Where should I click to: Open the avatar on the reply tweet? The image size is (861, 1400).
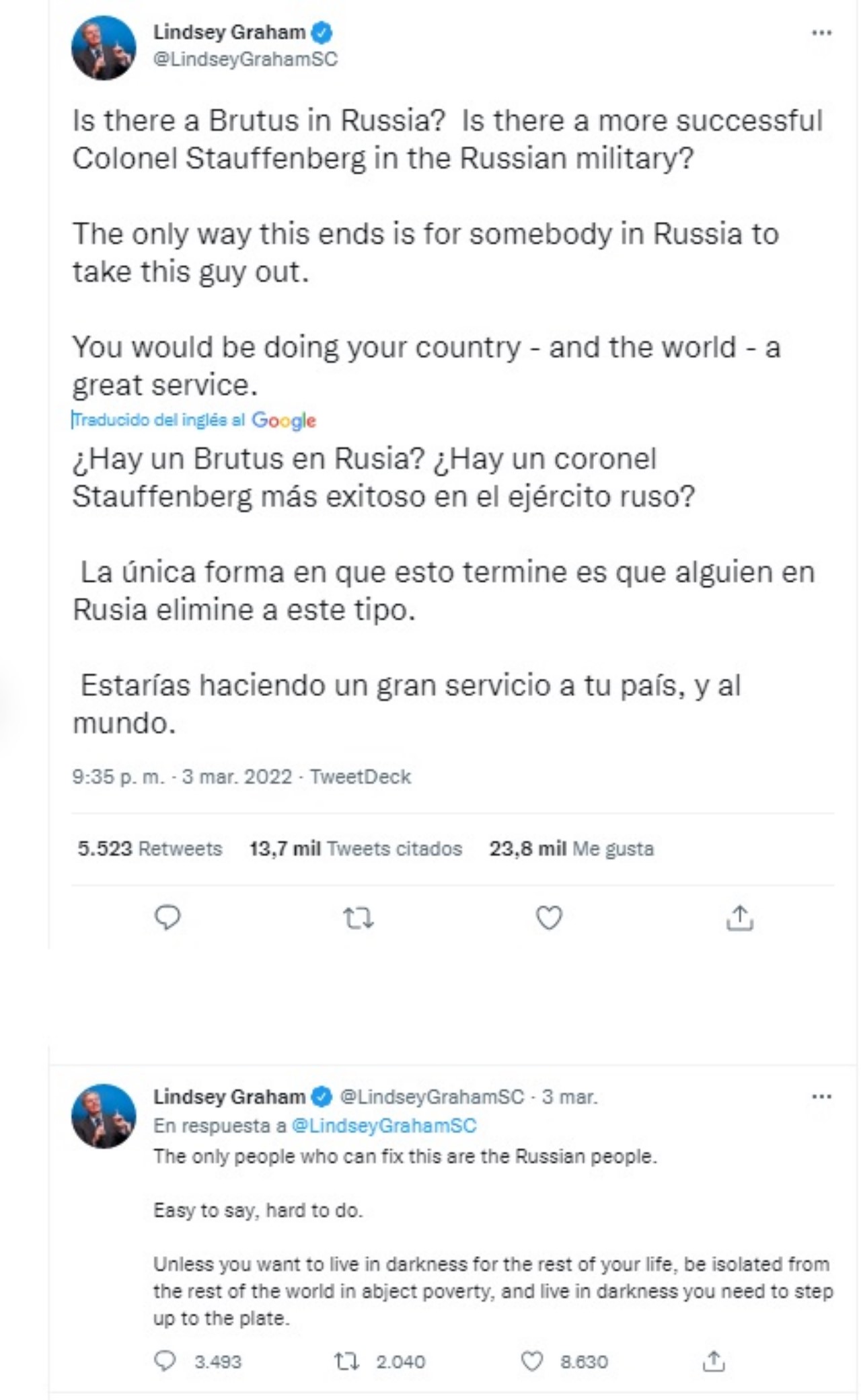coord(104,1116)
